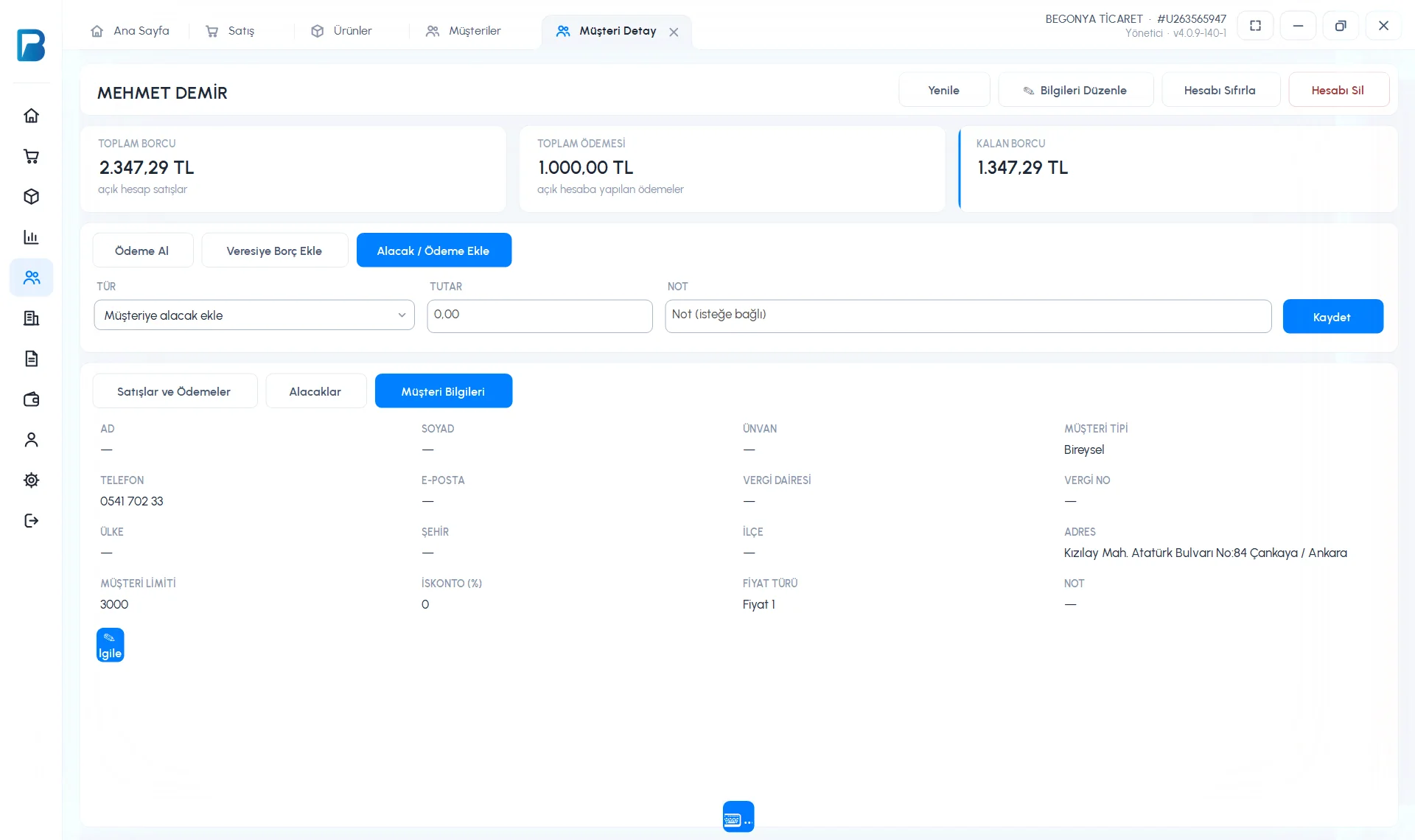The image size is (1415, 840).
Task: Click Hesabı Sıfırla button
Action: click(1220, 90)
